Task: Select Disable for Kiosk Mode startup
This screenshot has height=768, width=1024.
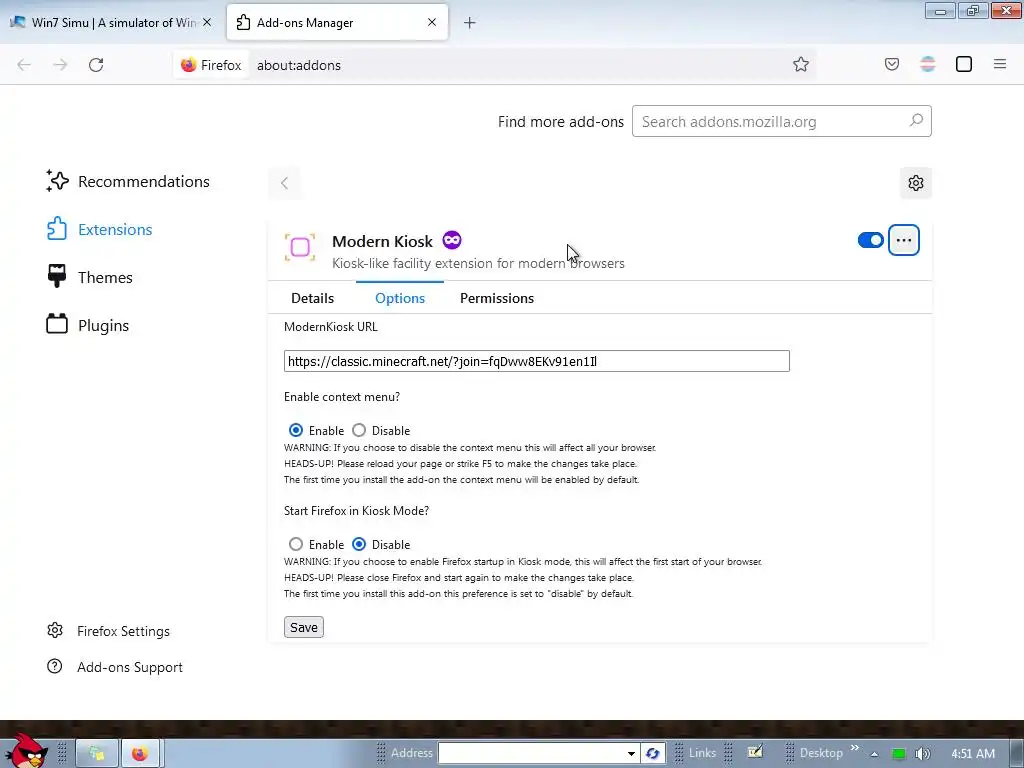Action: pyautogui.click(x=359, y=545)
